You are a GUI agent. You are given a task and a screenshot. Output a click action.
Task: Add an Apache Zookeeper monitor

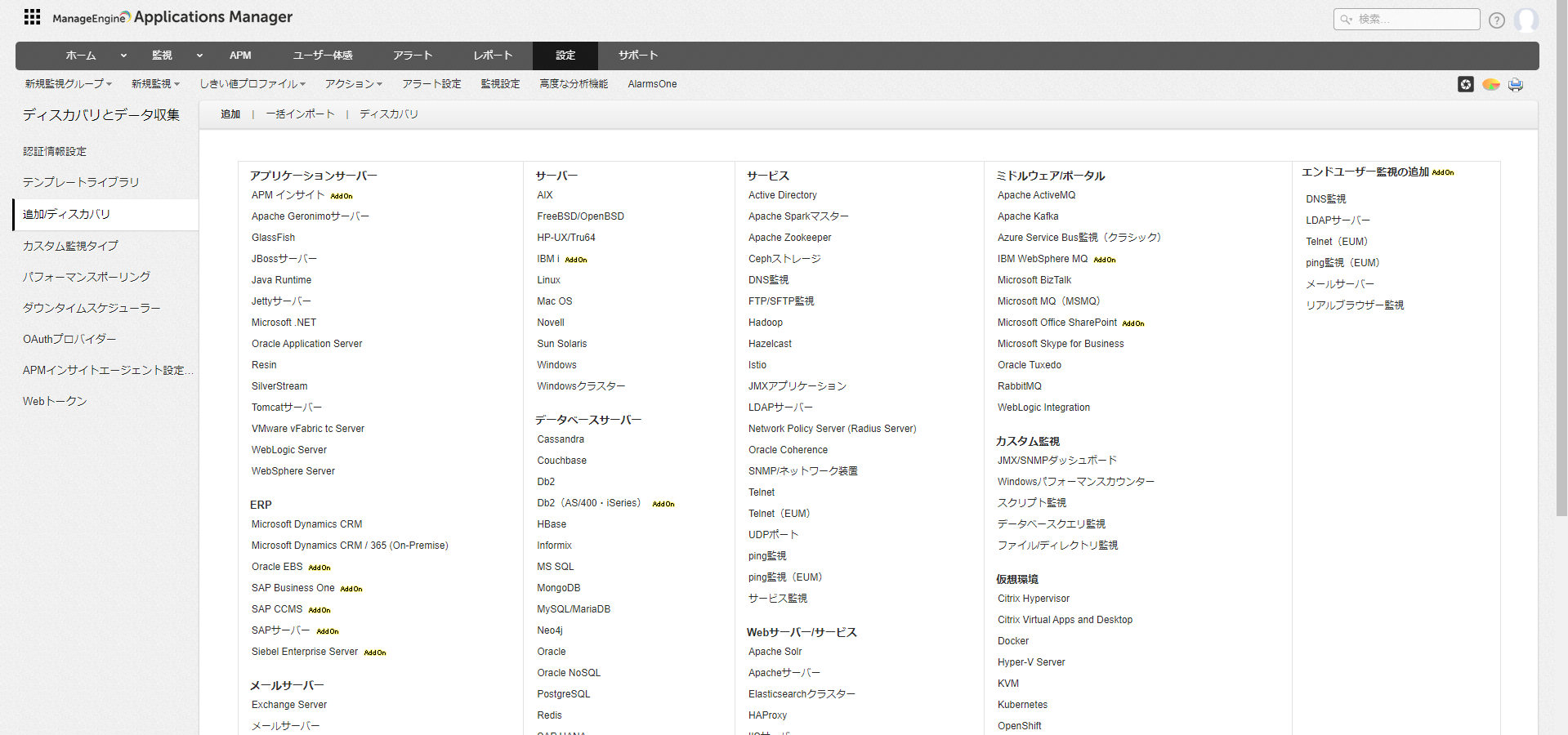point(789,238)
